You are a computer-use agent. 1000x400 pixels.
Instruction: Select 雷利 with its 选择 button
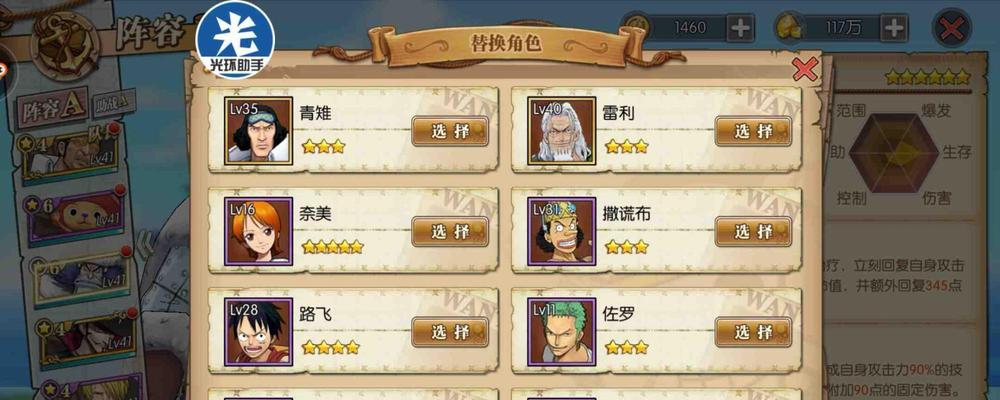coord(753,131)
